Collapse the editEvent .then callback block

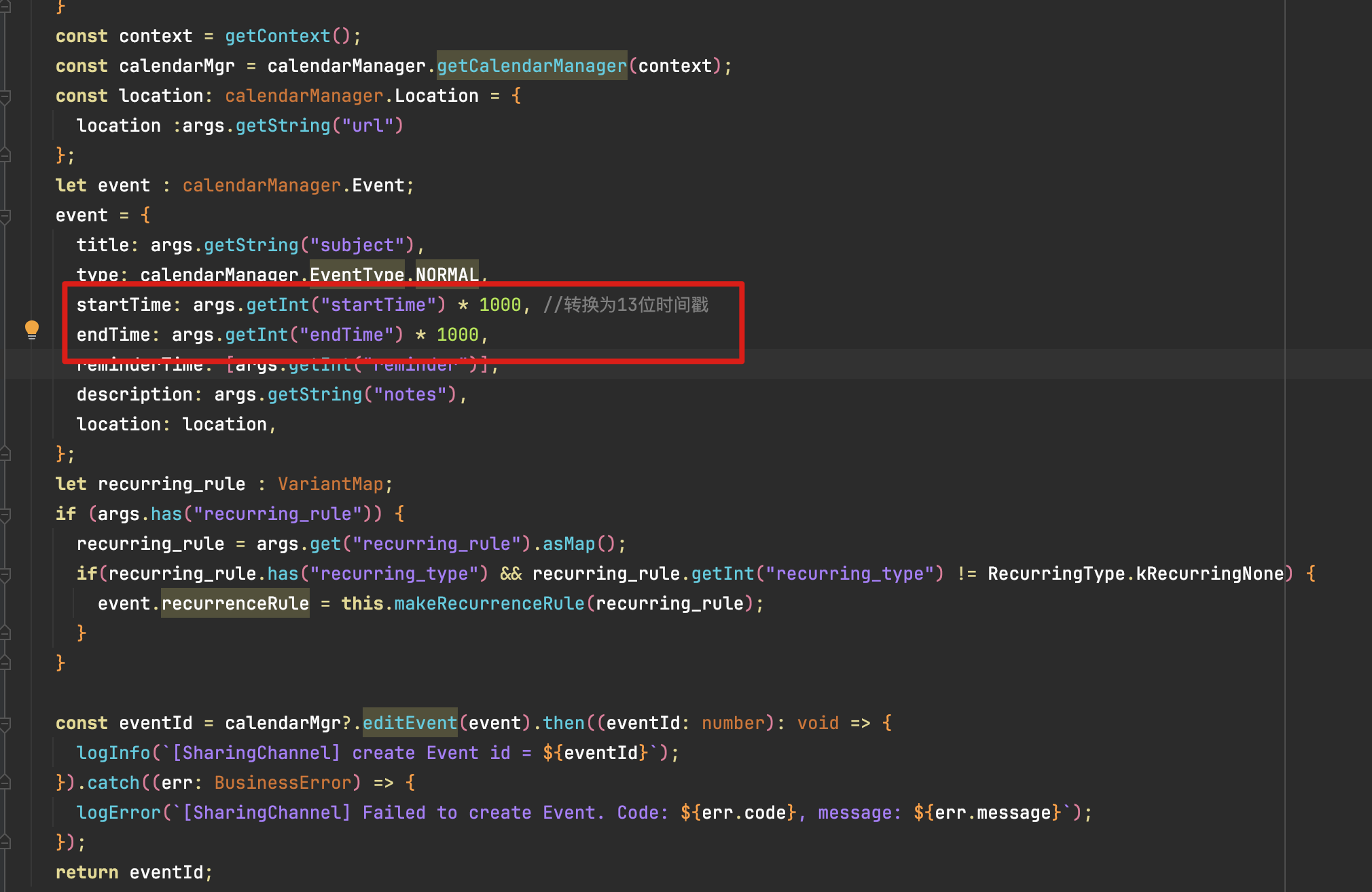click(5, 724)
